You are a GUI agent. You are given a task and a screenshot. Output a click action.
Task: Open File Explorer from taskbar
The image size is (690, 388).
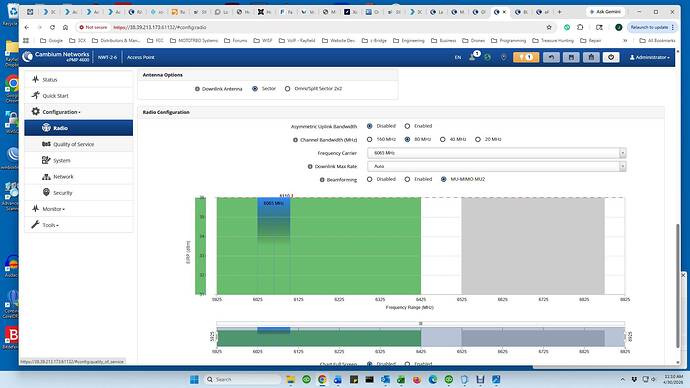coord(290,379)
